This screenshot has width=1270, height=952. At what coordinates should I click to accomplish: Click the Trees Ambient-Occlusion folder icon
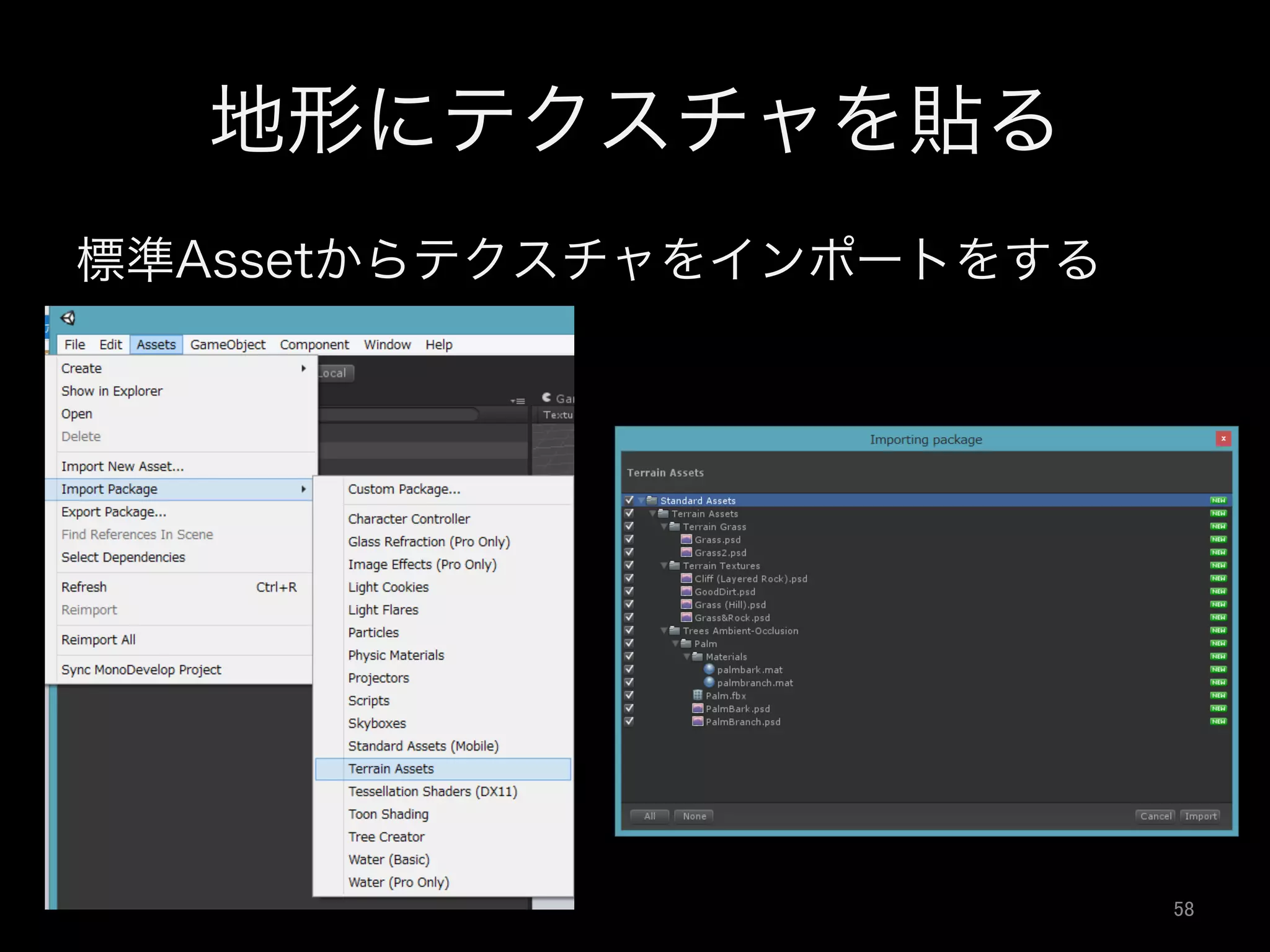(675, 630)
